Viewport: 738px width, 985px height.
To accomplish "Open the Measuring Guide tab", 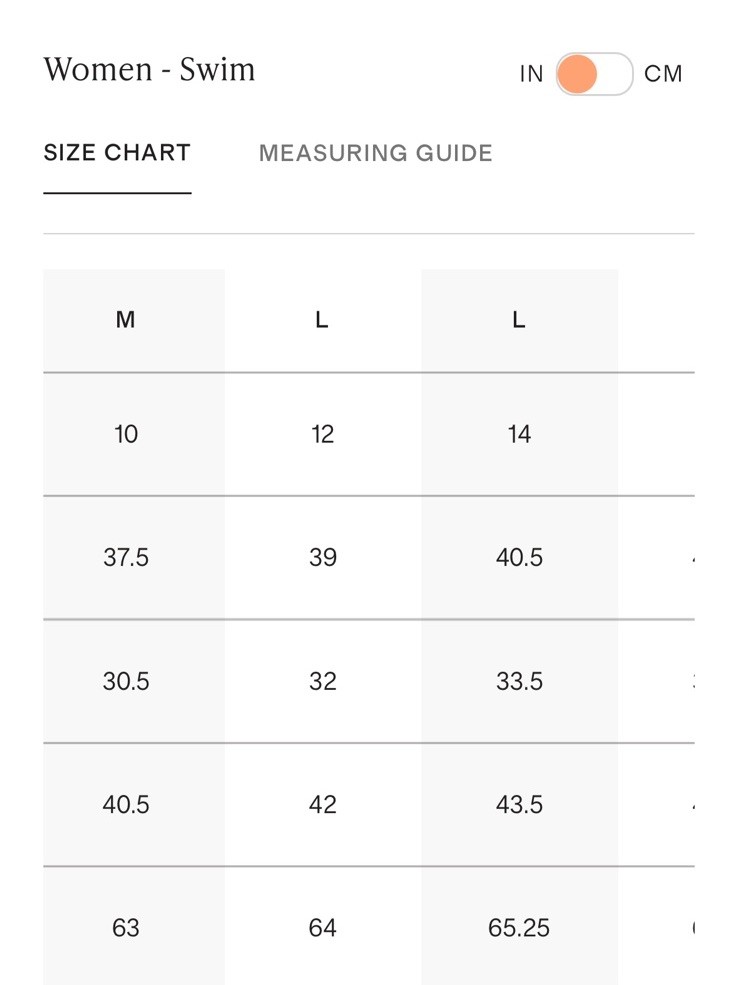I will [376, 153].
